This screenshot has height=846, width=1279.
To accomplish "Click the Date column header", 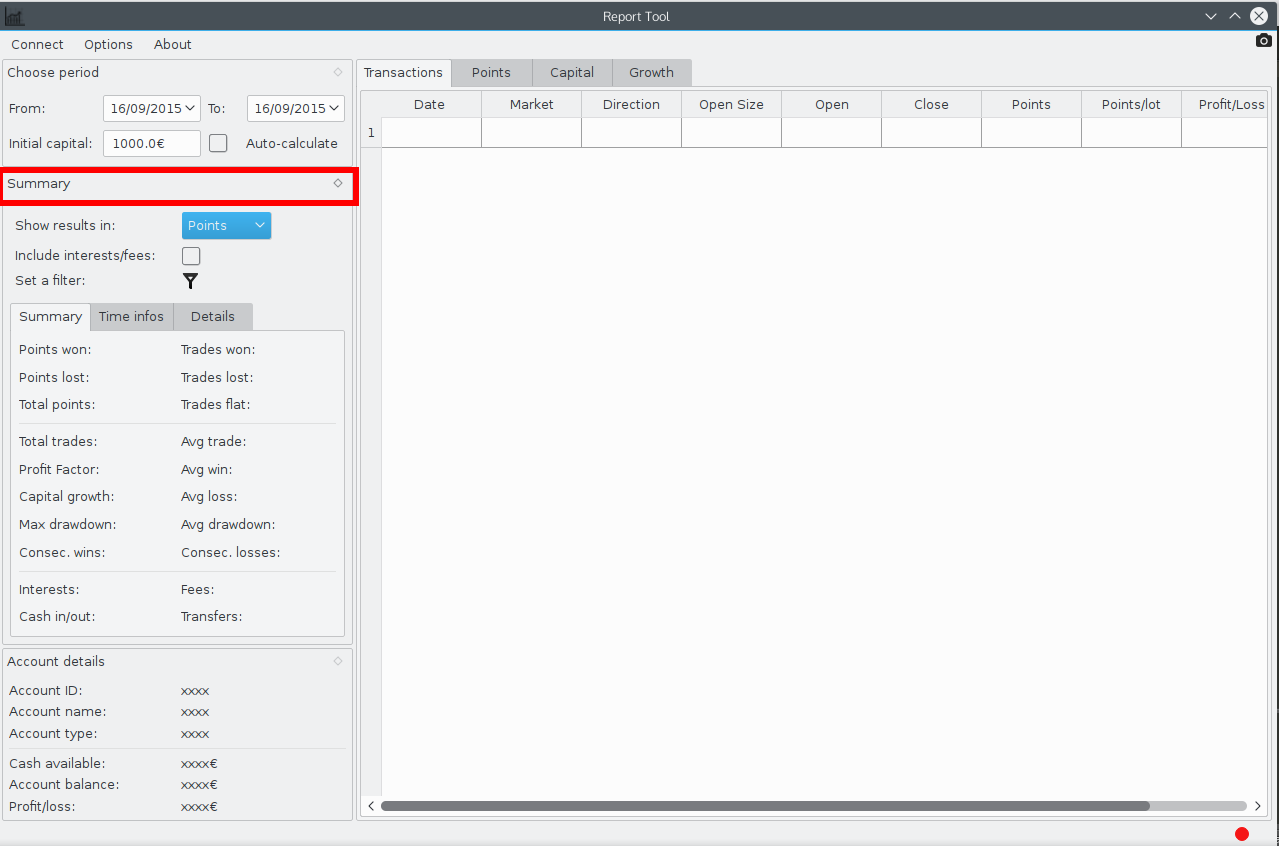I will (x=430, y=104).
